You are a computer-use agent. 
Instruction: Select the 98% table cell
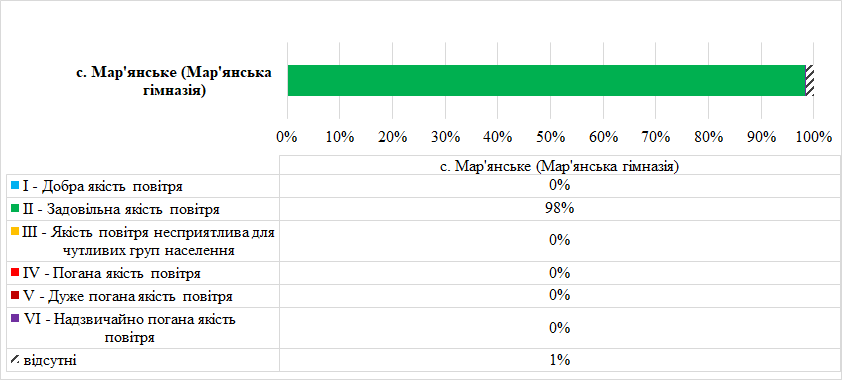[x=560, y=209]
